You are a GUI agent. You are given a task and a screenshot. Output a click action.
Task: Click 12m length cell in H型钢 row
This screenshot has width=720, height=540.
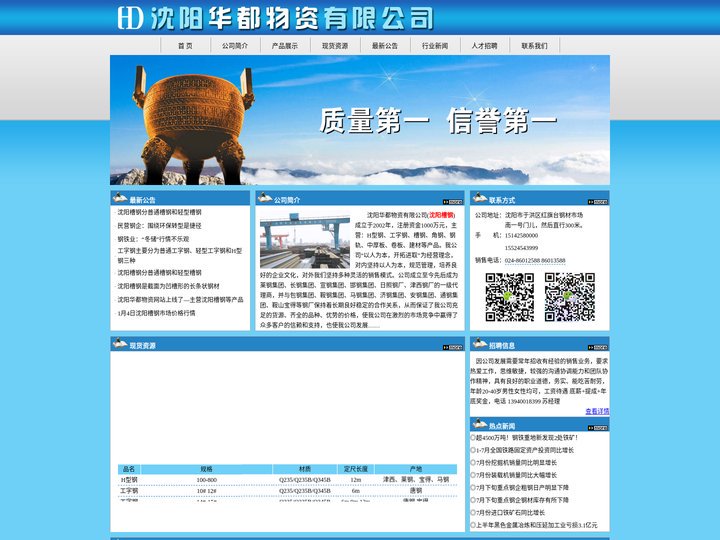point(356,480)
